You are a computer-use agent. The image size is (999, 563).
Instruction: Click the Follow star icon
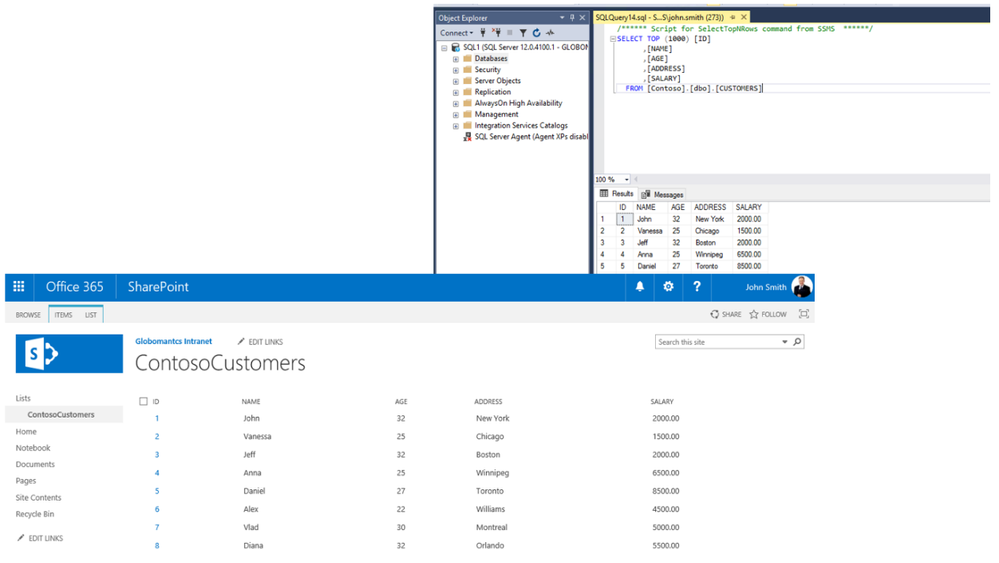click(754, 314)
